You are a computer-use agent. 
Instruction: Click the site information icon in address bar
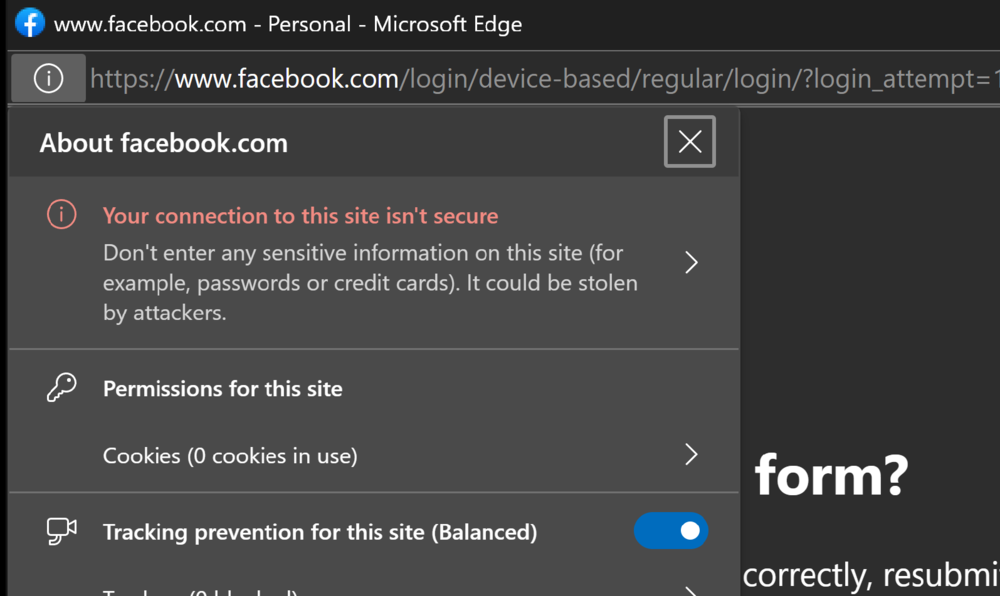coord(48,78)
